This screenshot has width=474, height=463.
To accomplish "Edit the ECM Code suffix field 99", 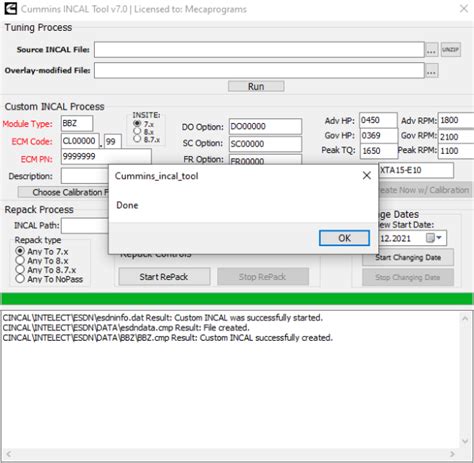I will point(113,142).
